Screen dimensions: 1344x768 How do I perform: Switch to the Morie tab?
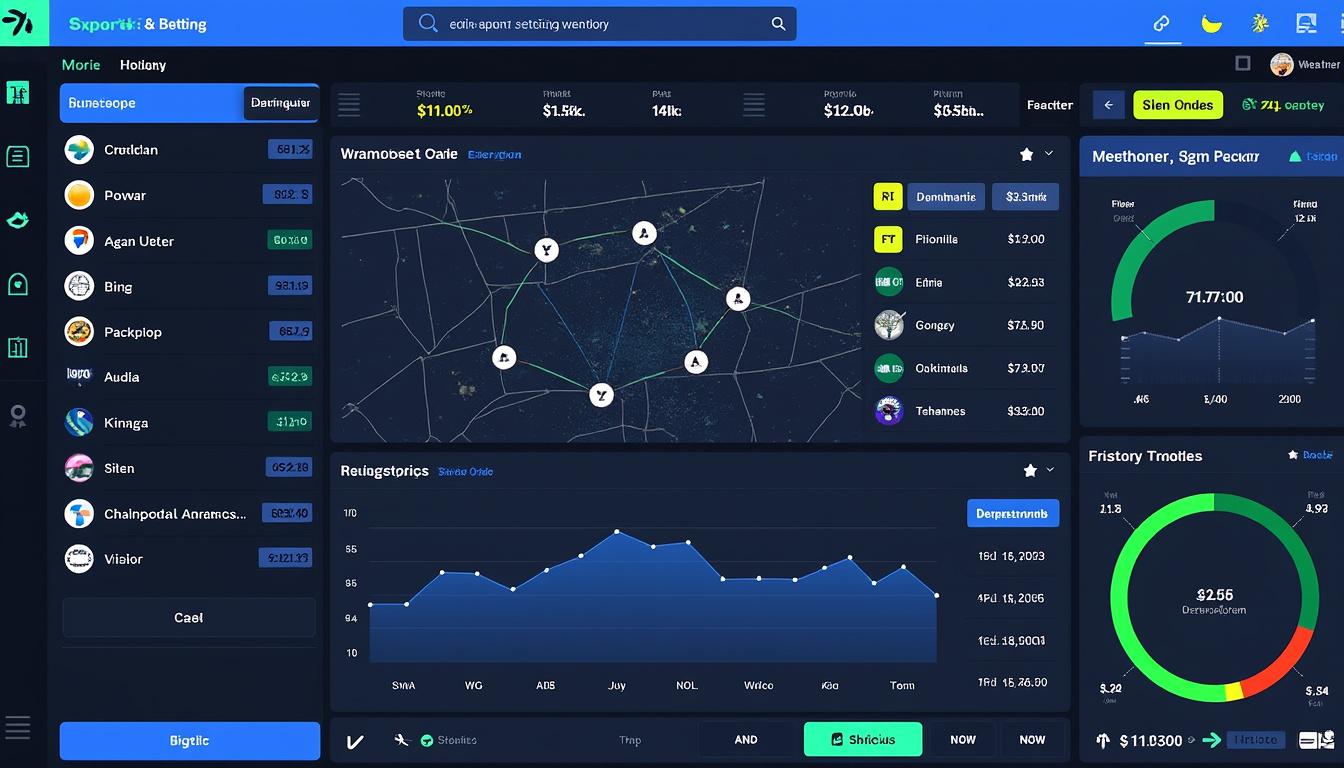81,65
